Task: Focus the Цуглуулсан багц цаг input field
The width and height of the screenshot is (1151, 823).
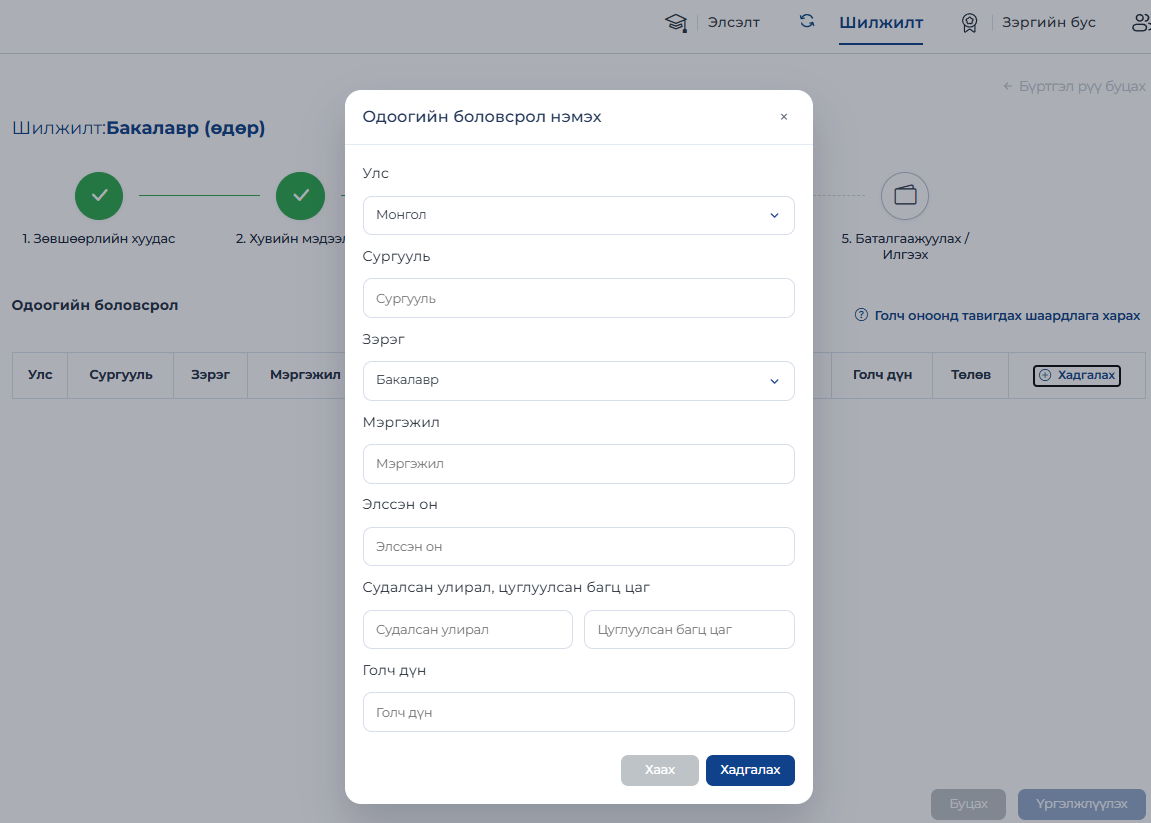Action: 689,629
